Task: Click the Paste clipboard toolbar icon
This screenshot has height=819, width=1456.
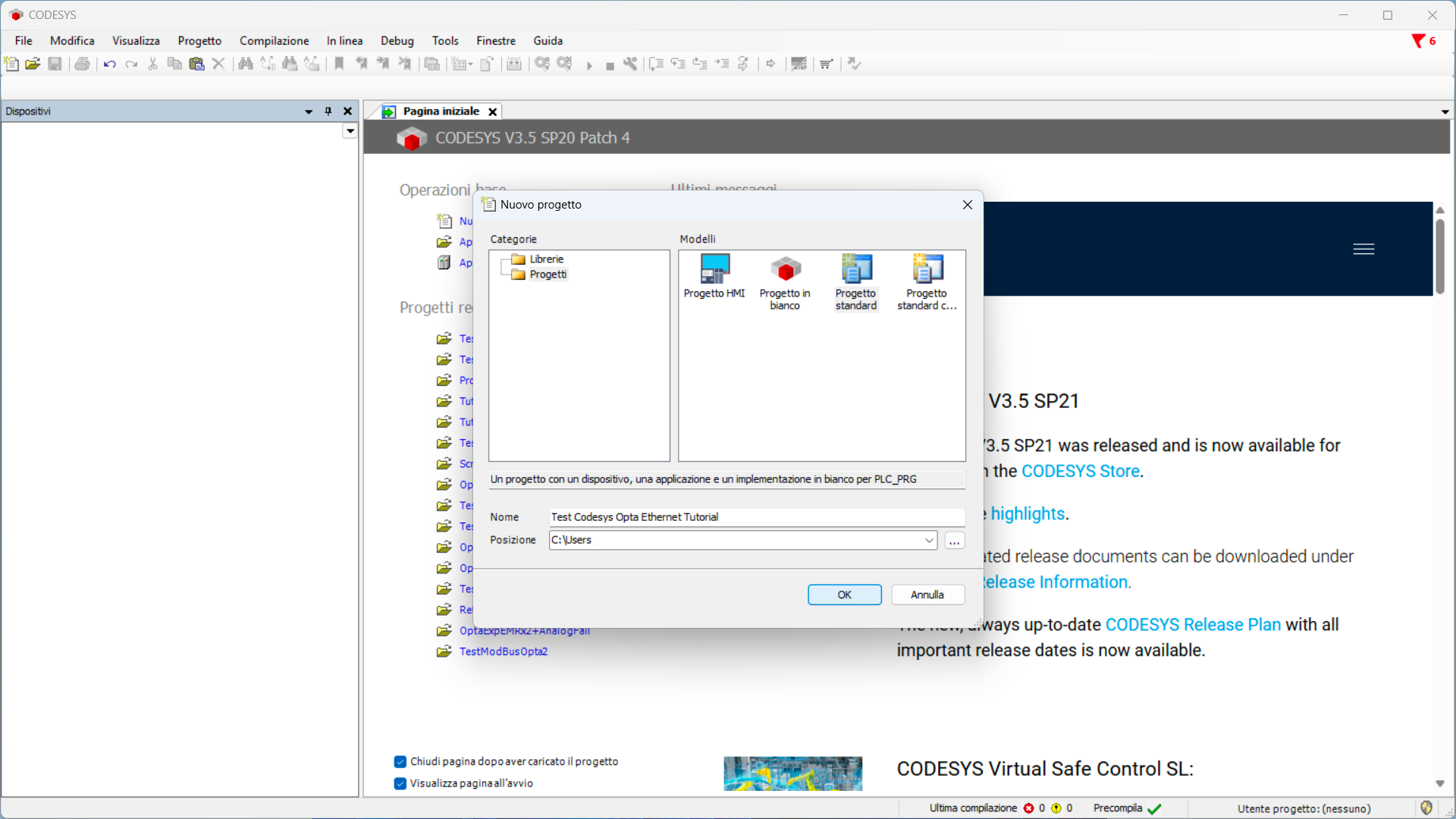Action: [196, 64]
